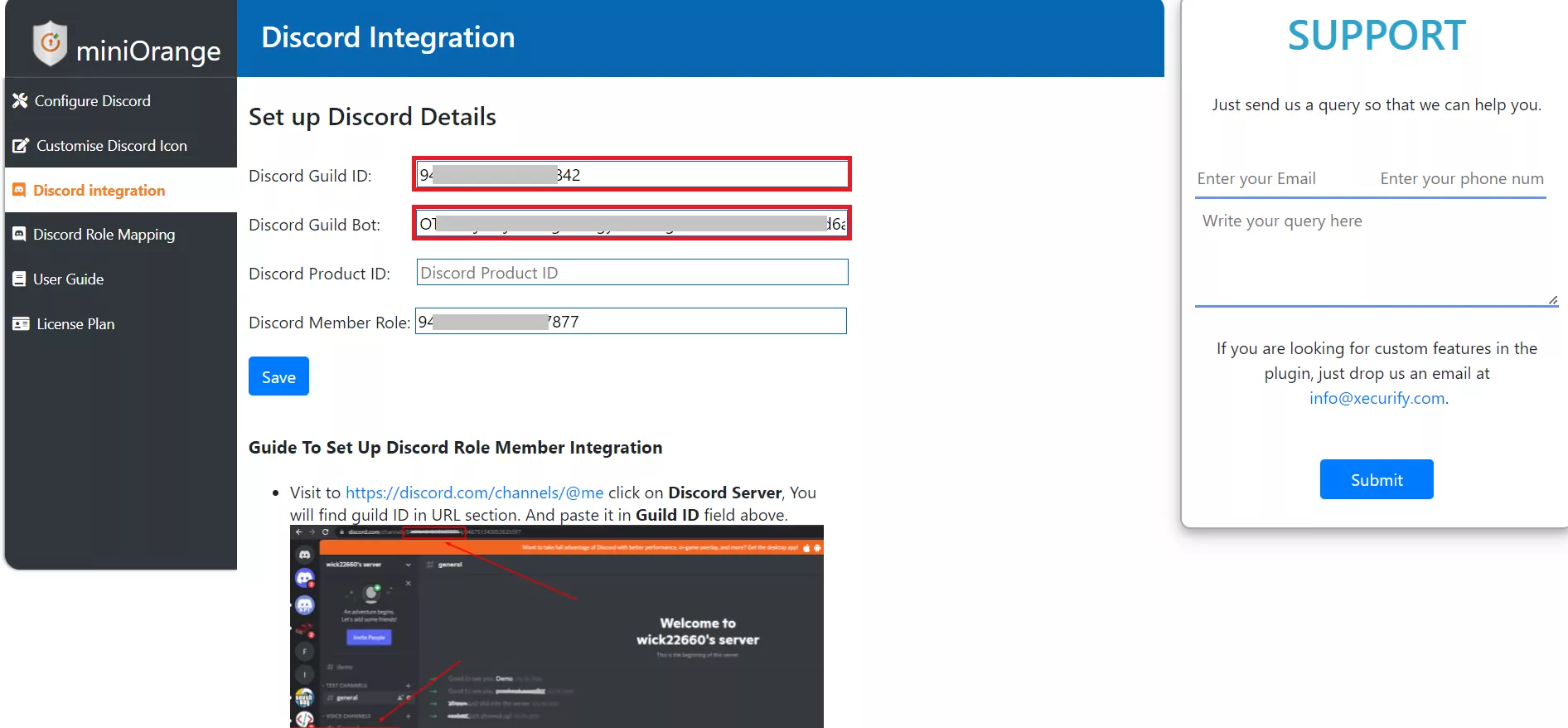The height and width of the screenshot is (728, 1568).
Task: Open the User Guide page
Action: point(121,279)
